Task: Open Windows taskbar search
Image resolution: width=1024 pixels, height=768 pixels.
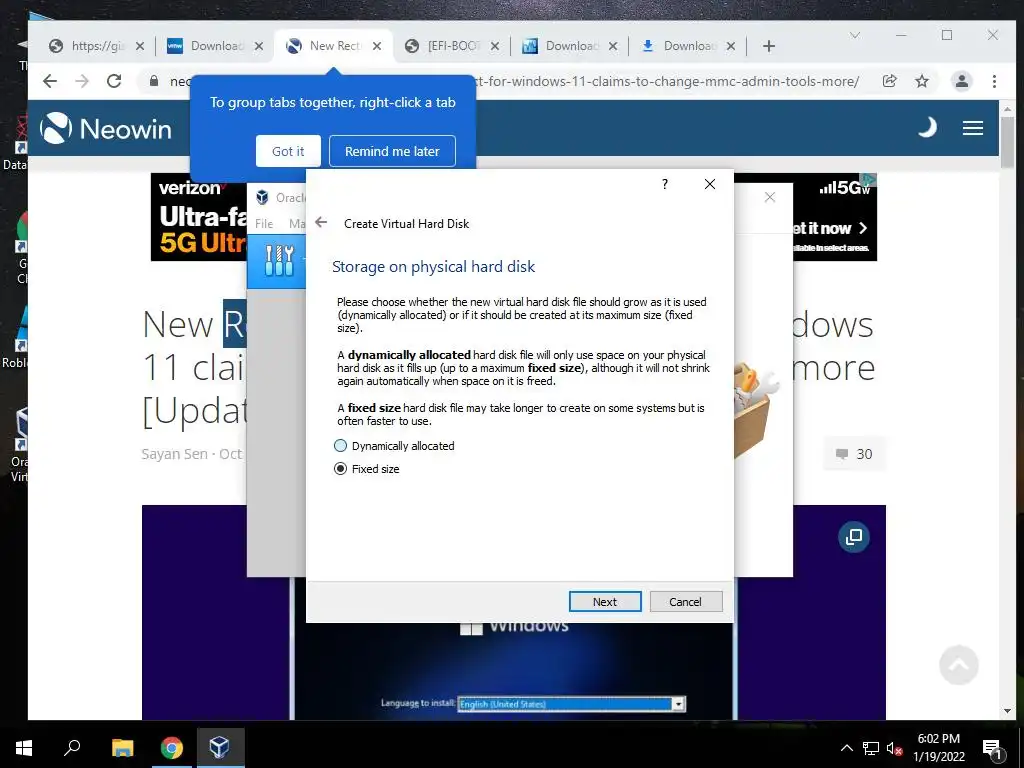Action: pos(72,748)
